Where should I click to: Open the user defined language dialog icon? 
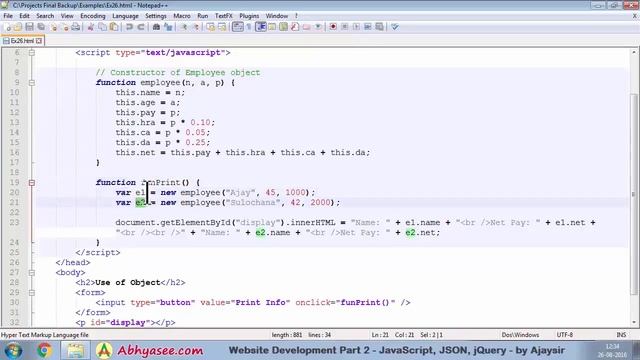click(x=272, y=27)
